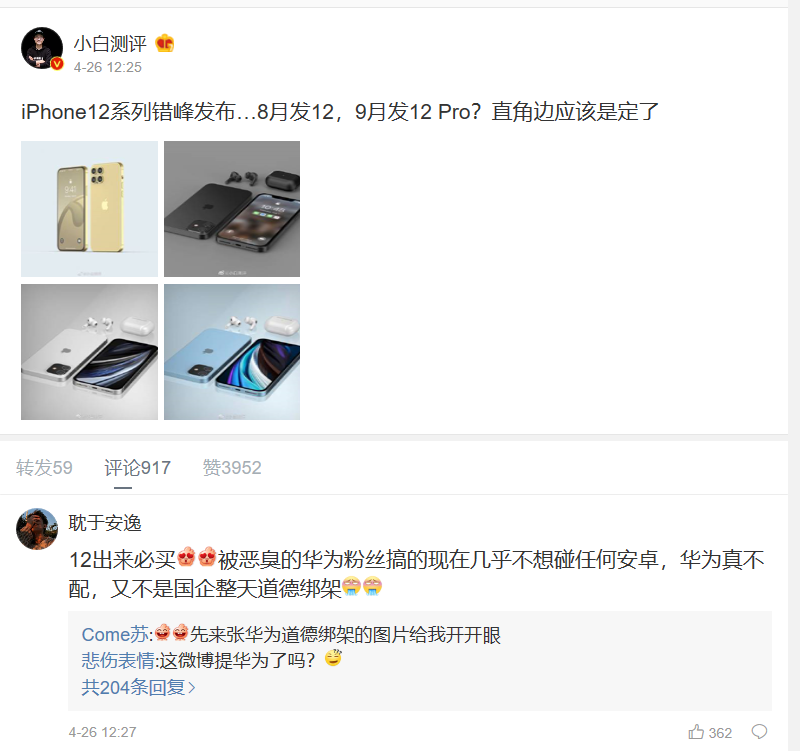This screenshot has width=800, height=751.
Task: Click the post timestamp 4-26 12:25
Action: [x=108, y=67]
